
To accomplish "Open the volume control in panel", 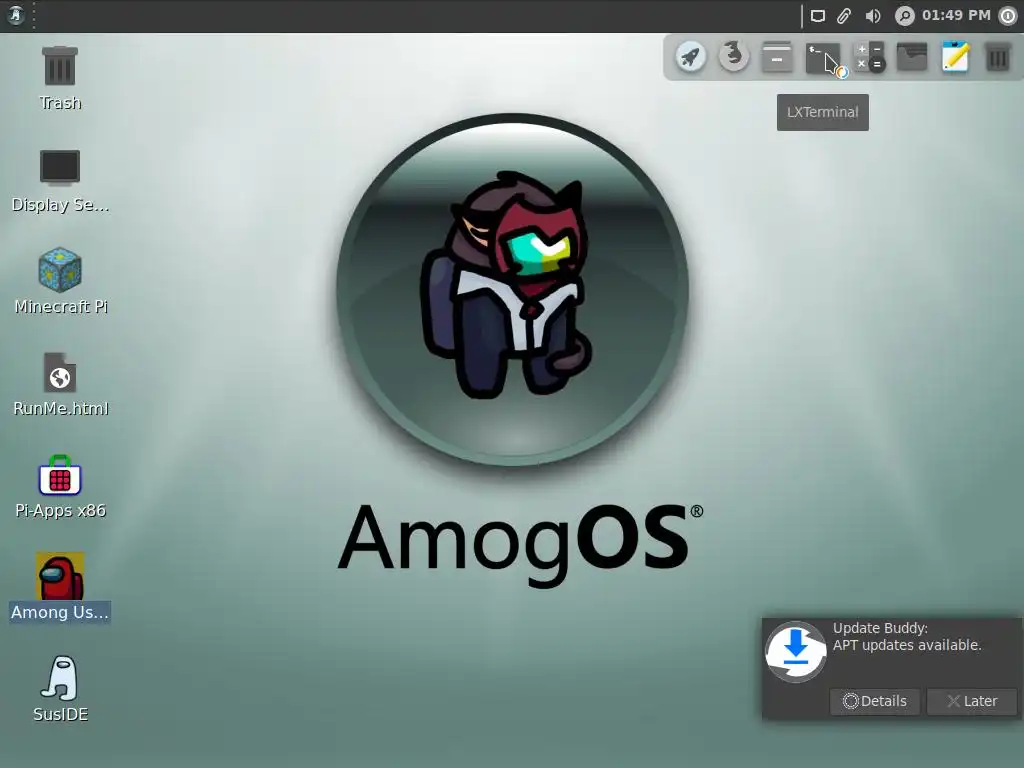I will 872,16.
